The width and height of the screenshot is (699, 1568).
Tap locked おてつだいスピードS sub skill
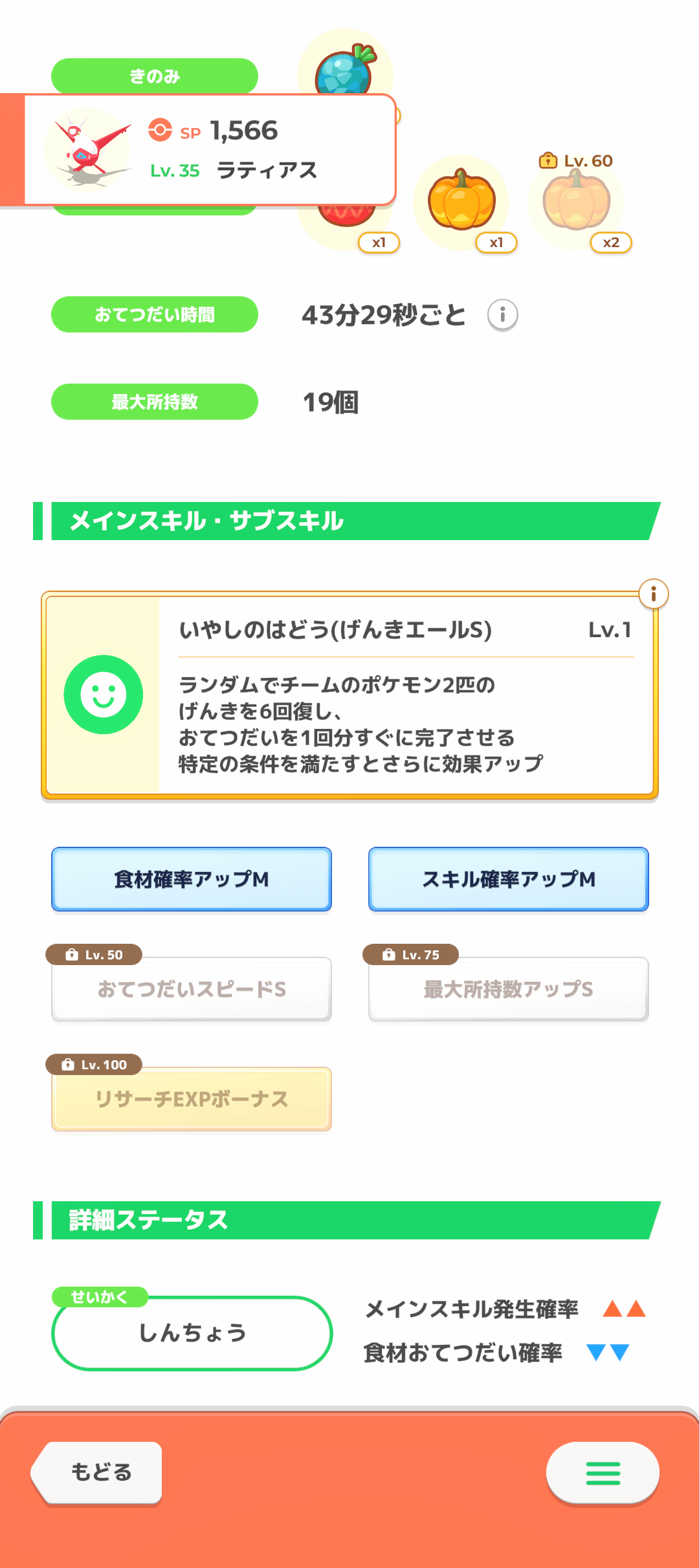pos(192,989)
